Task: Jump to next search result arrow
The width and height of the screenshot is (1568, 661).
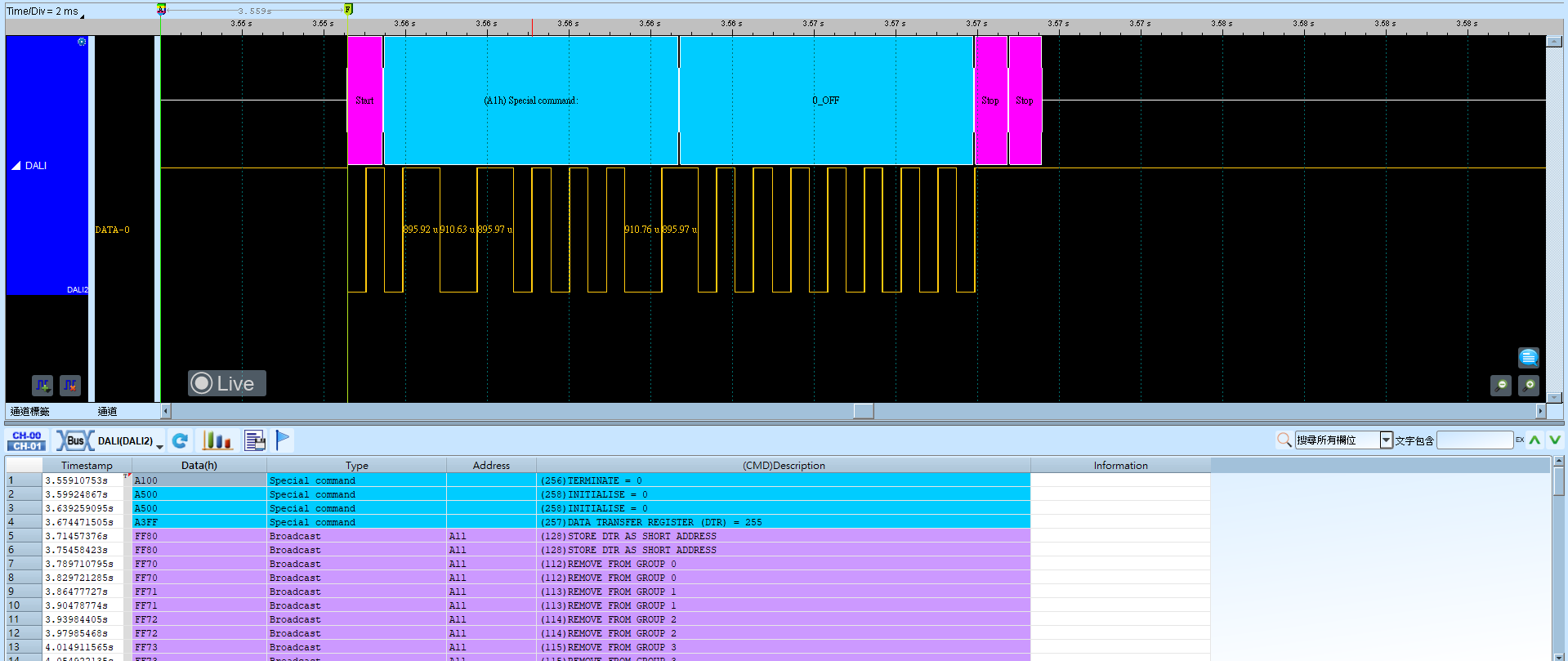Action: [1555, 440]
